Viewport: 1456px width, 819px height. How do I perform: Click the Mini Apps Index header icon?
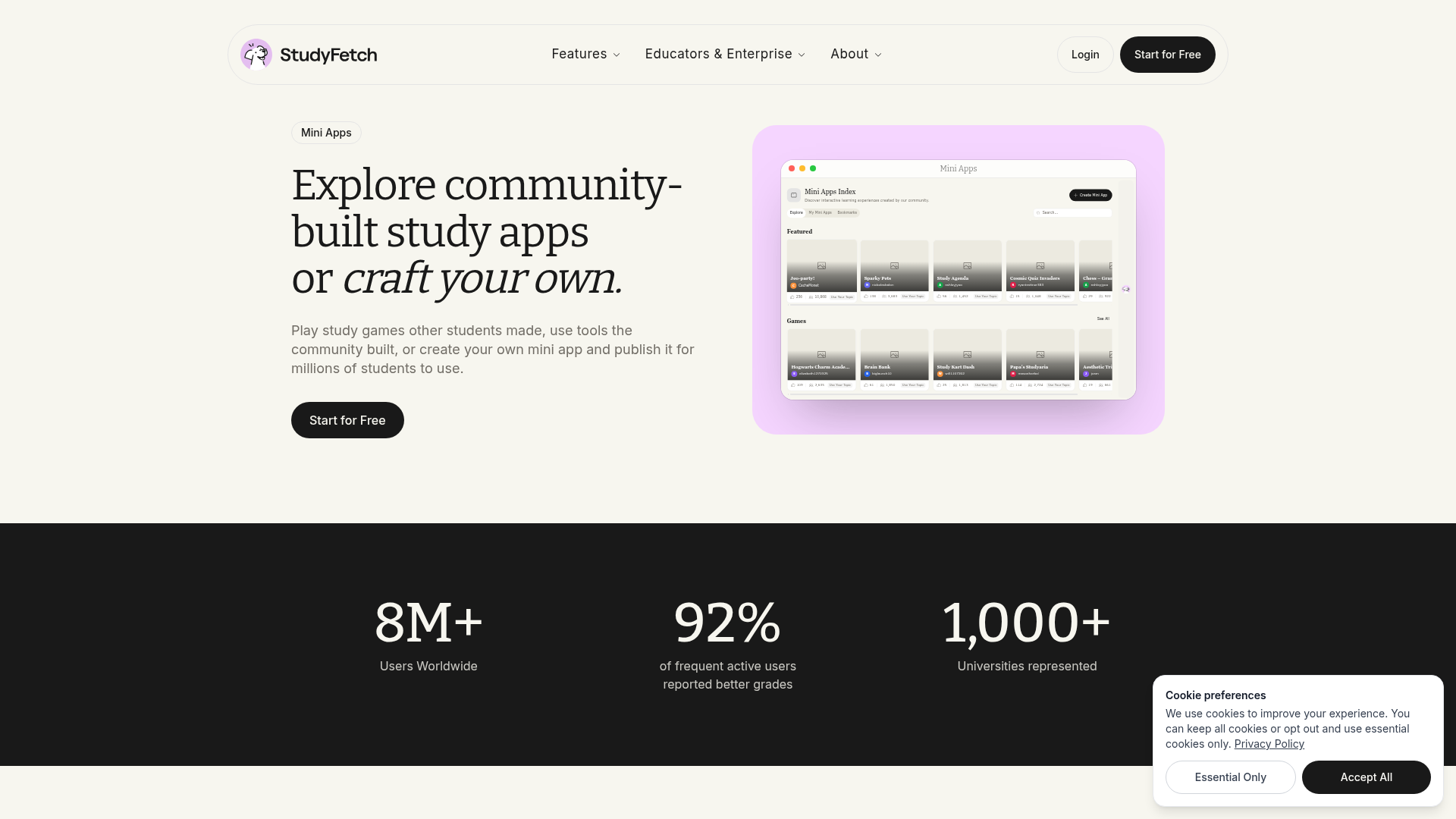coord(794,195)
